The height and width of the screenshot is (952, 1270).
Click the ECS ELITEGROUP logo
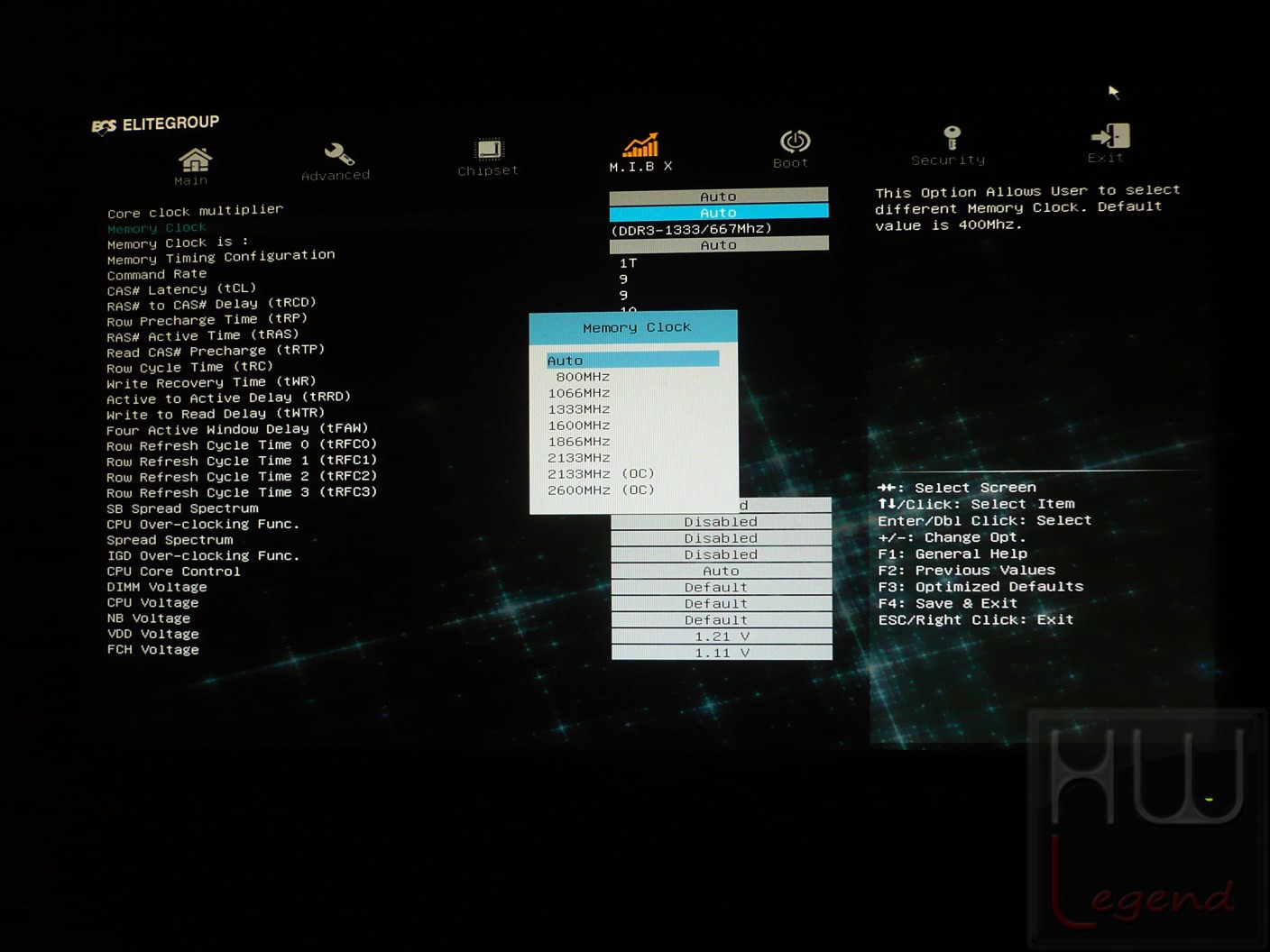click(155, 124)
